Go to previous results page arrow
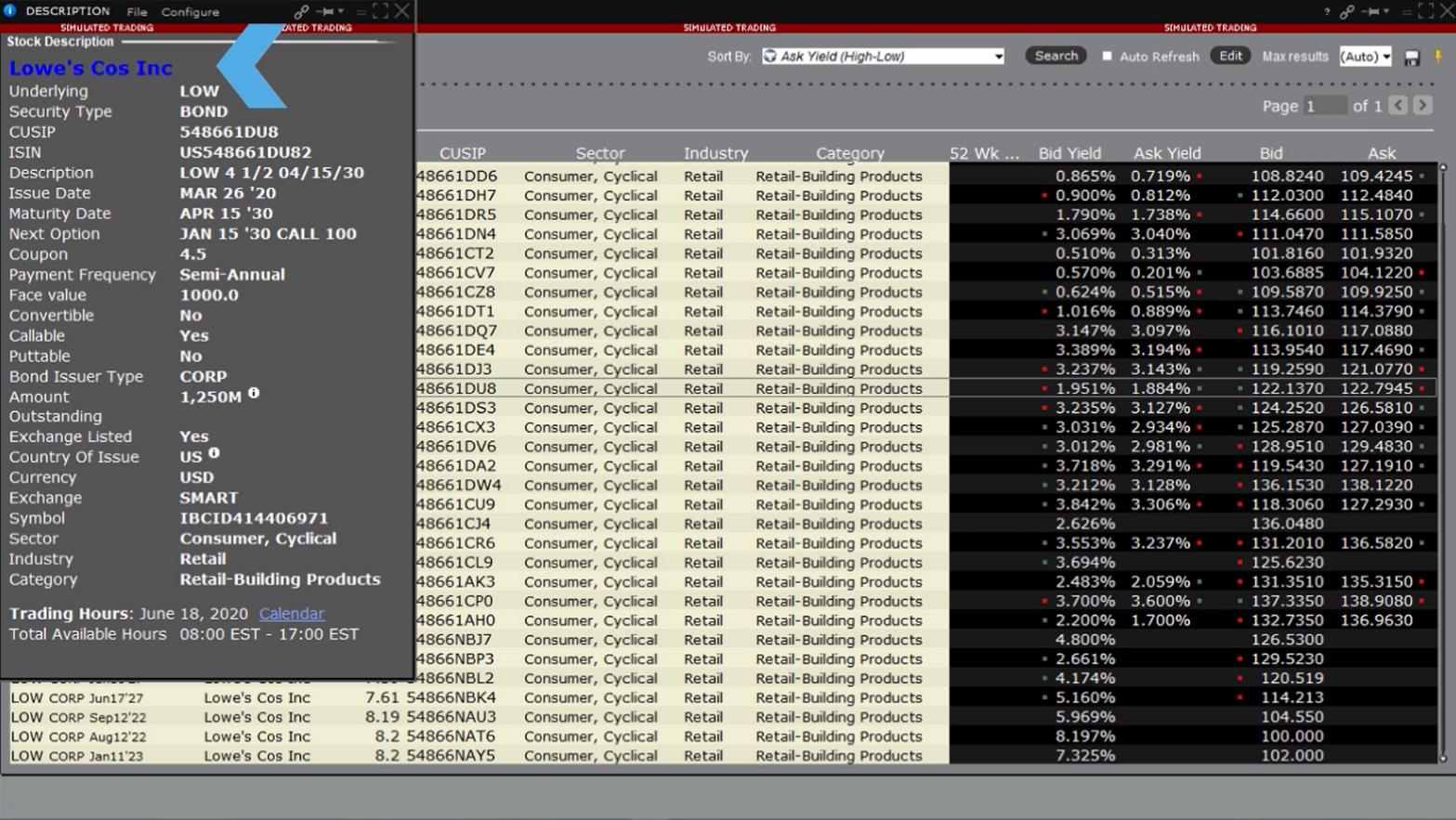 1398,106
